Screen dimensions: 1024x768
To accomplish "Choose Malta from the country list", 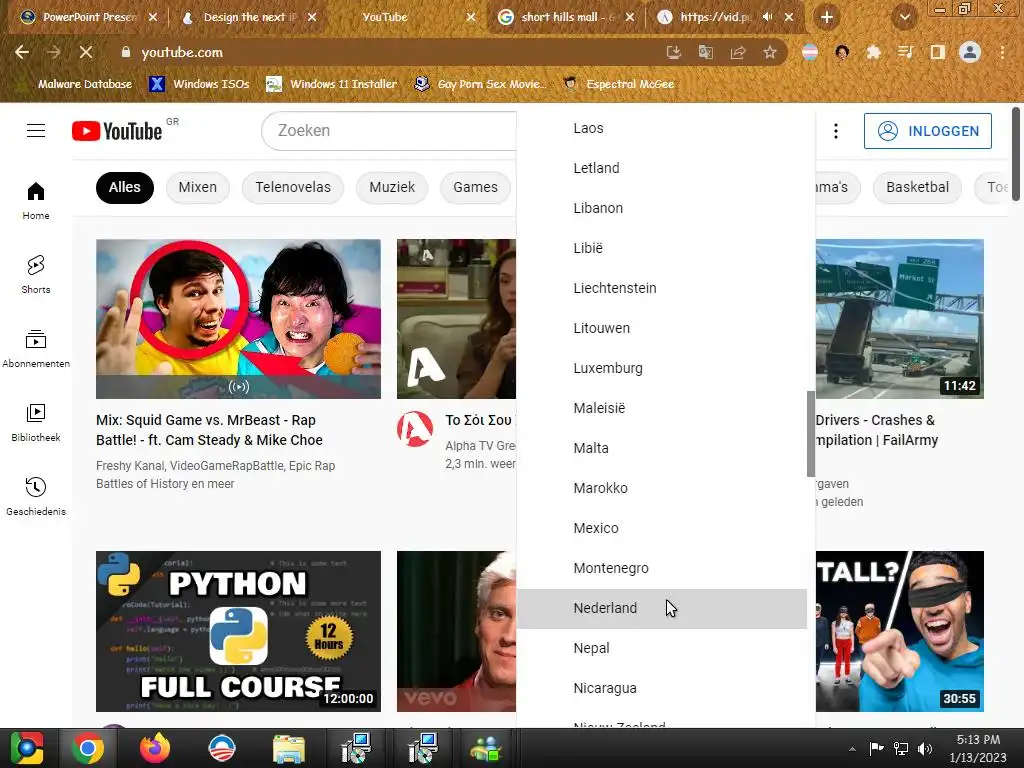I will click(662, 448).
